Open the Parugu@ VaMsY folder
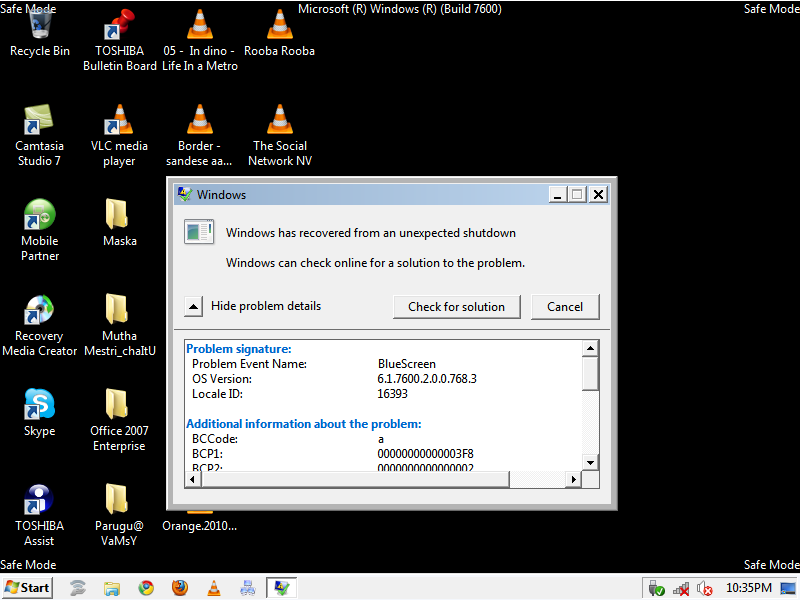The image size is (800, 600). coord(119,515)
